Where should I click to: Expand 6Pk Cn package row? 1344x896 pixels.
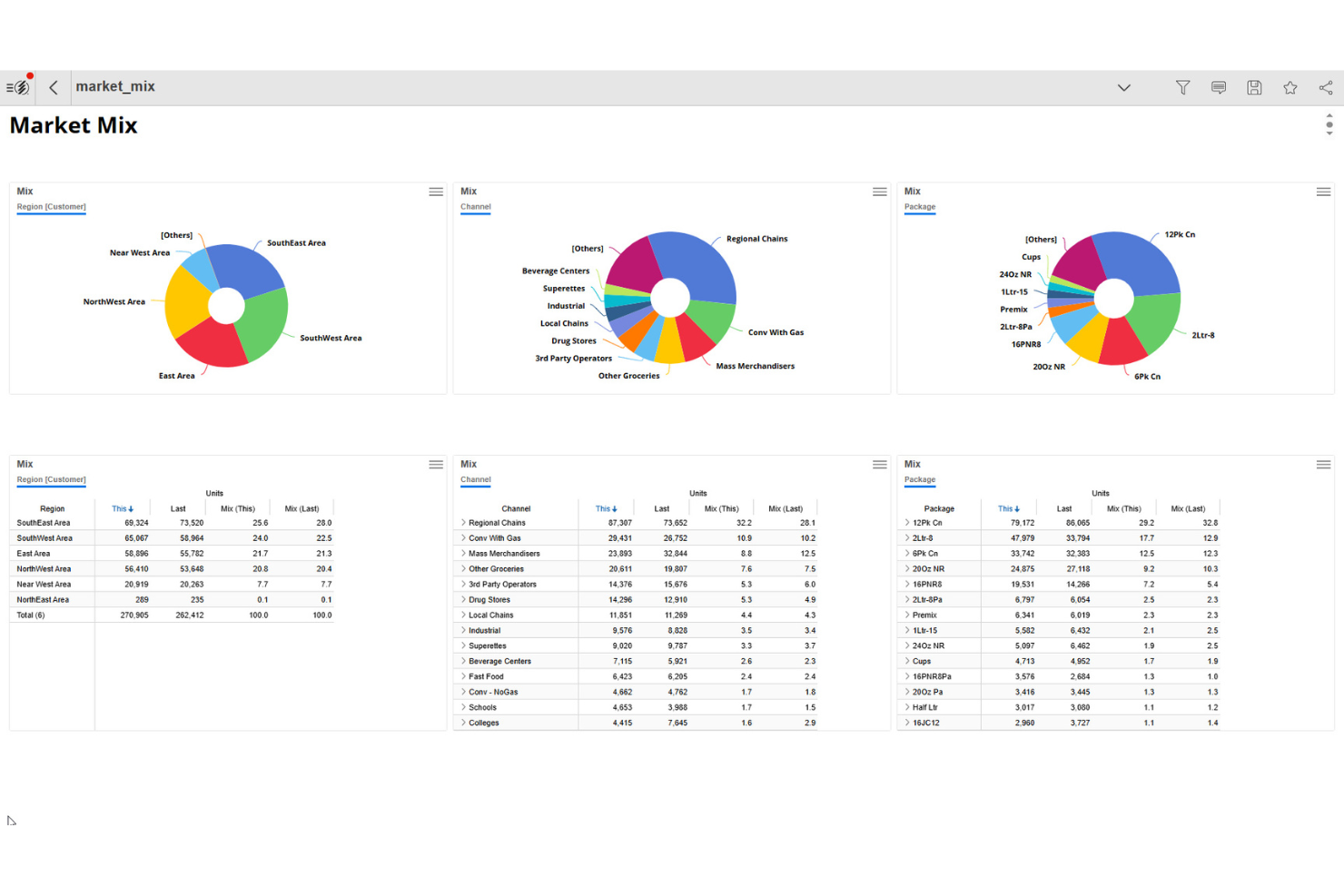pyautogui.click(x=907, y=554)
